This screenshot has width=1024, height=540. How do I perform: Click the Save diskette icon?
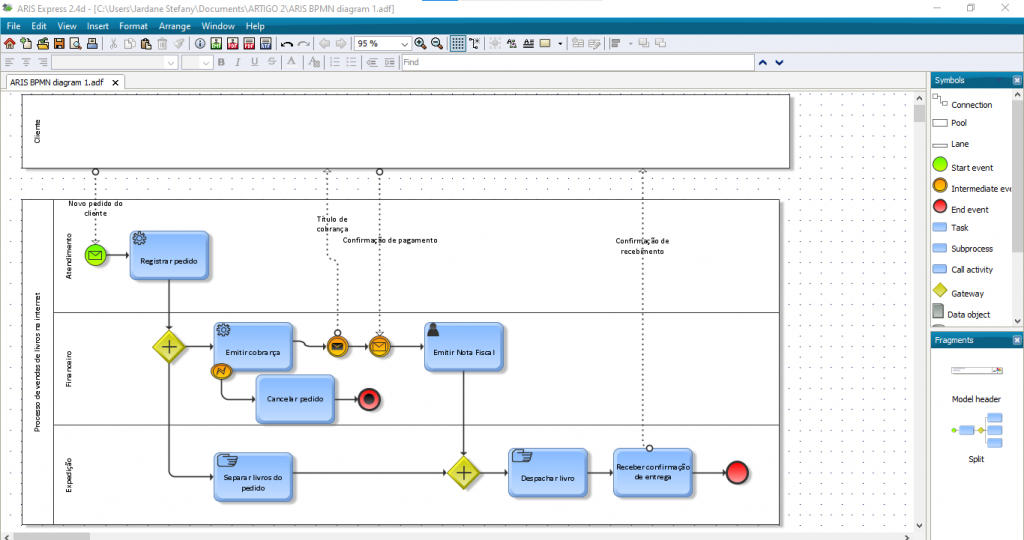59,44
